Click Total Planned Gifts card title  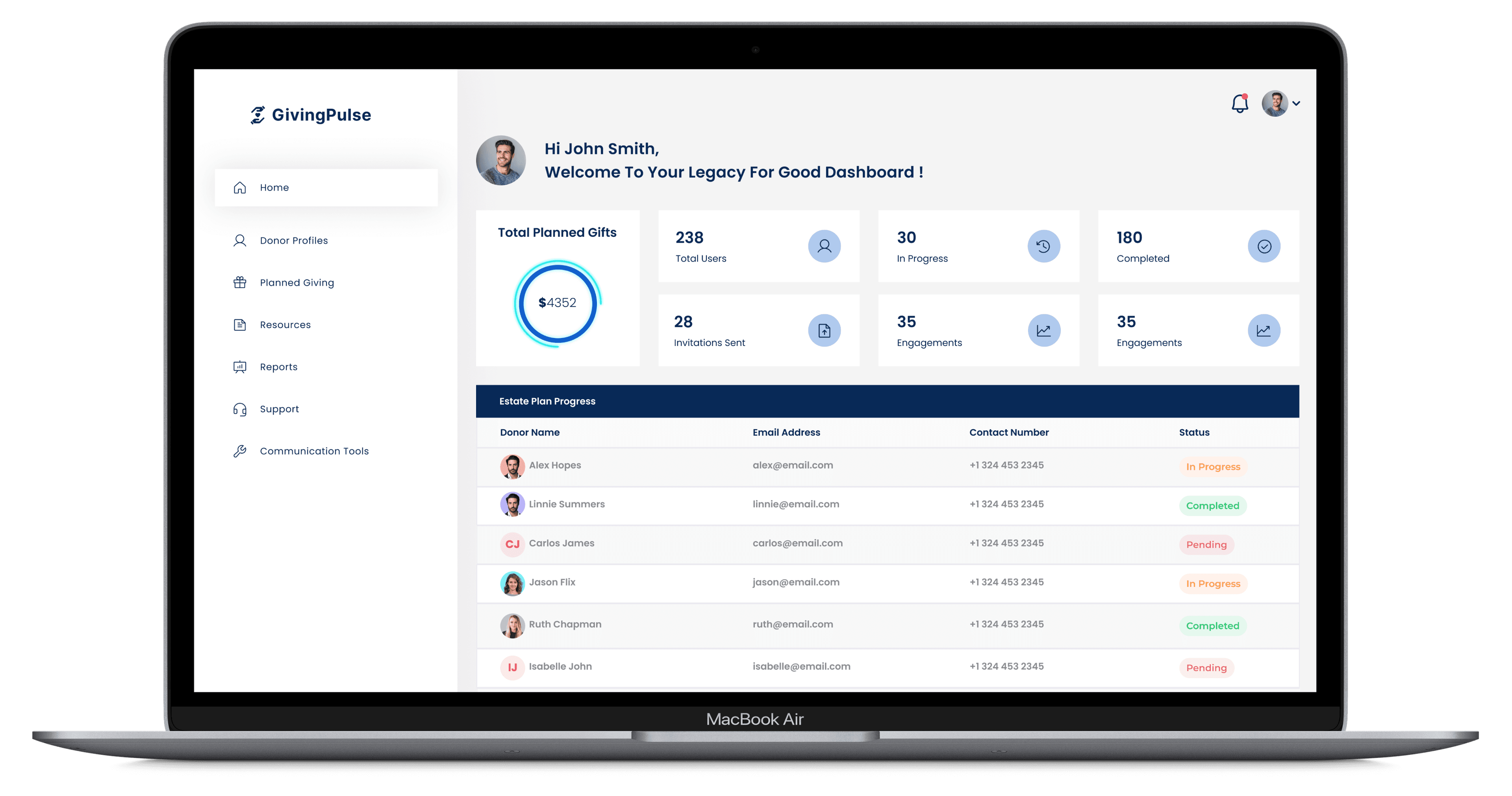pyautogui.click(x=557, y=232)
